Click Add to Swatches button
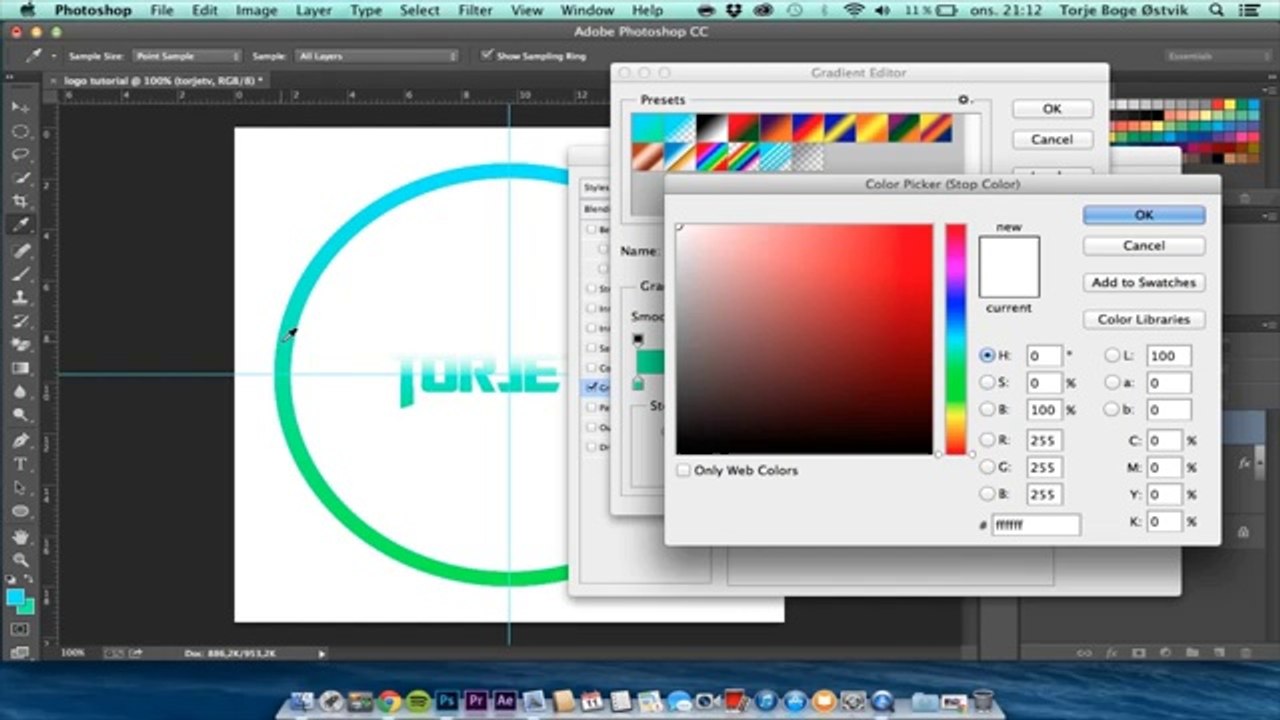1280x720 pixels. pos(1144,282)
